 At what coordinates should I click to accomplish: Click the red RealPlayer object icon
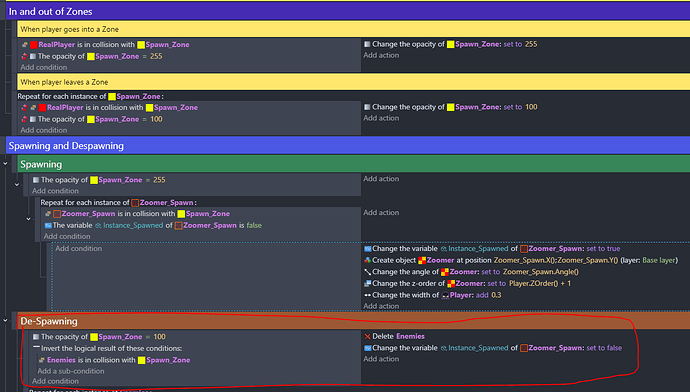pyautogui.click(x=33, y=45)
